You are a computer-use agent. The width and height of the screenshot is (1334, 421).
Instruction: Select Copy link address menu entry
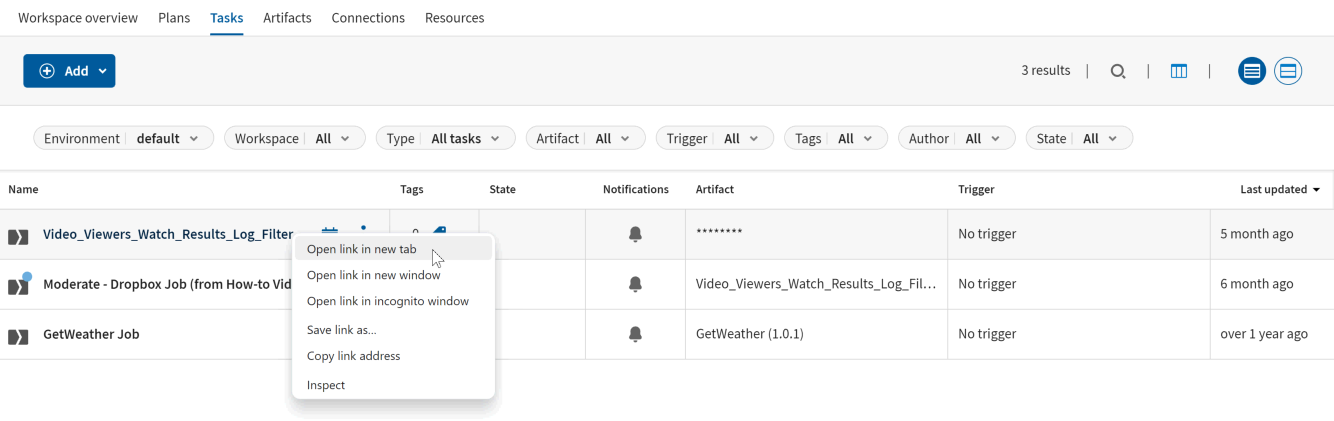point(353,356)
